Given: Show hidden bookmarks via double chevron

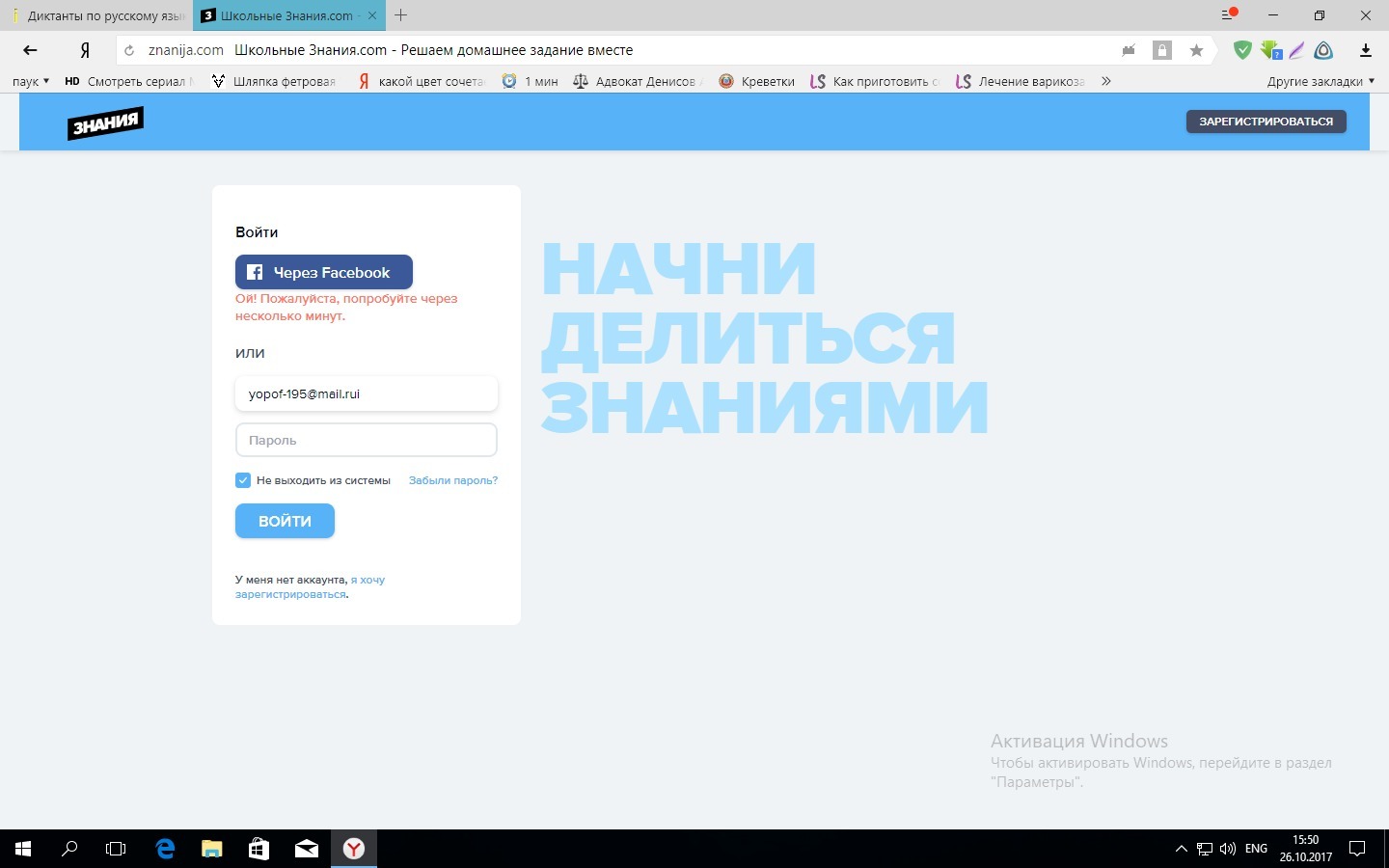Looking at the screenshot, I should coord(1105,82).
